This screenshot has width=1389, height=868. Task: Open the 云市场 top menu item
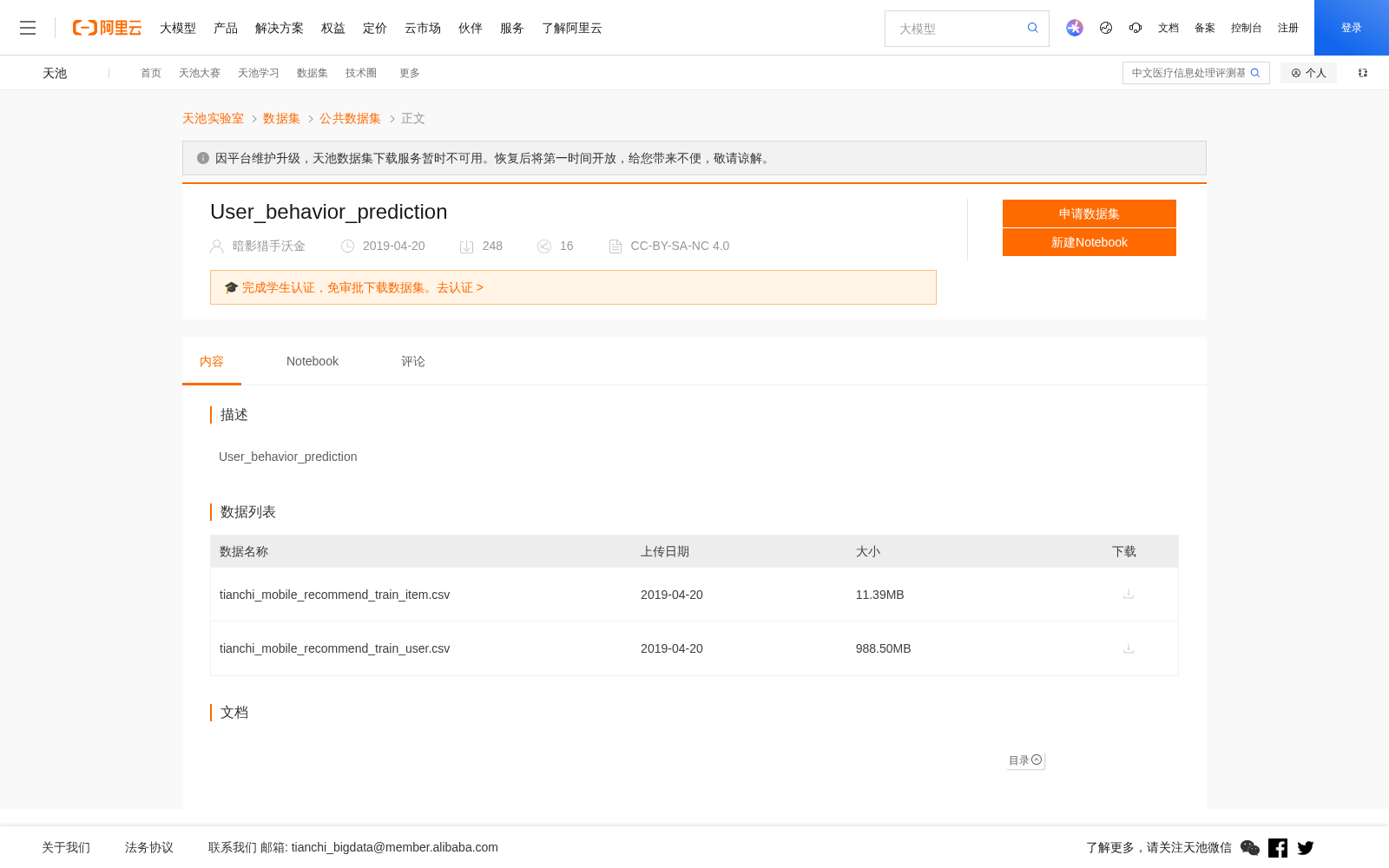pos(423,28)
